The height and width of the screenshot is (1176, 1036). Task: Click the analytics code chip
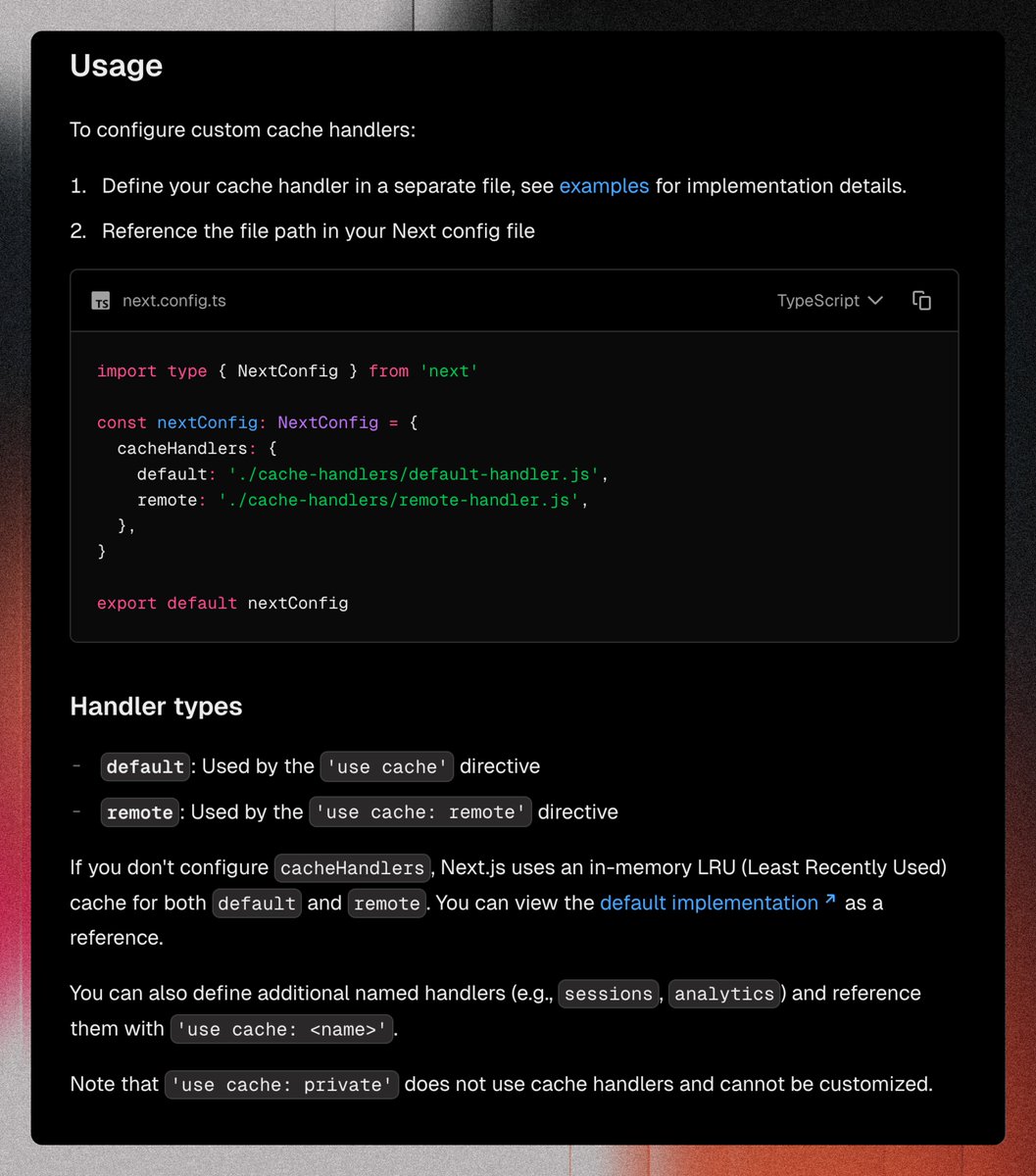point(724,994)
